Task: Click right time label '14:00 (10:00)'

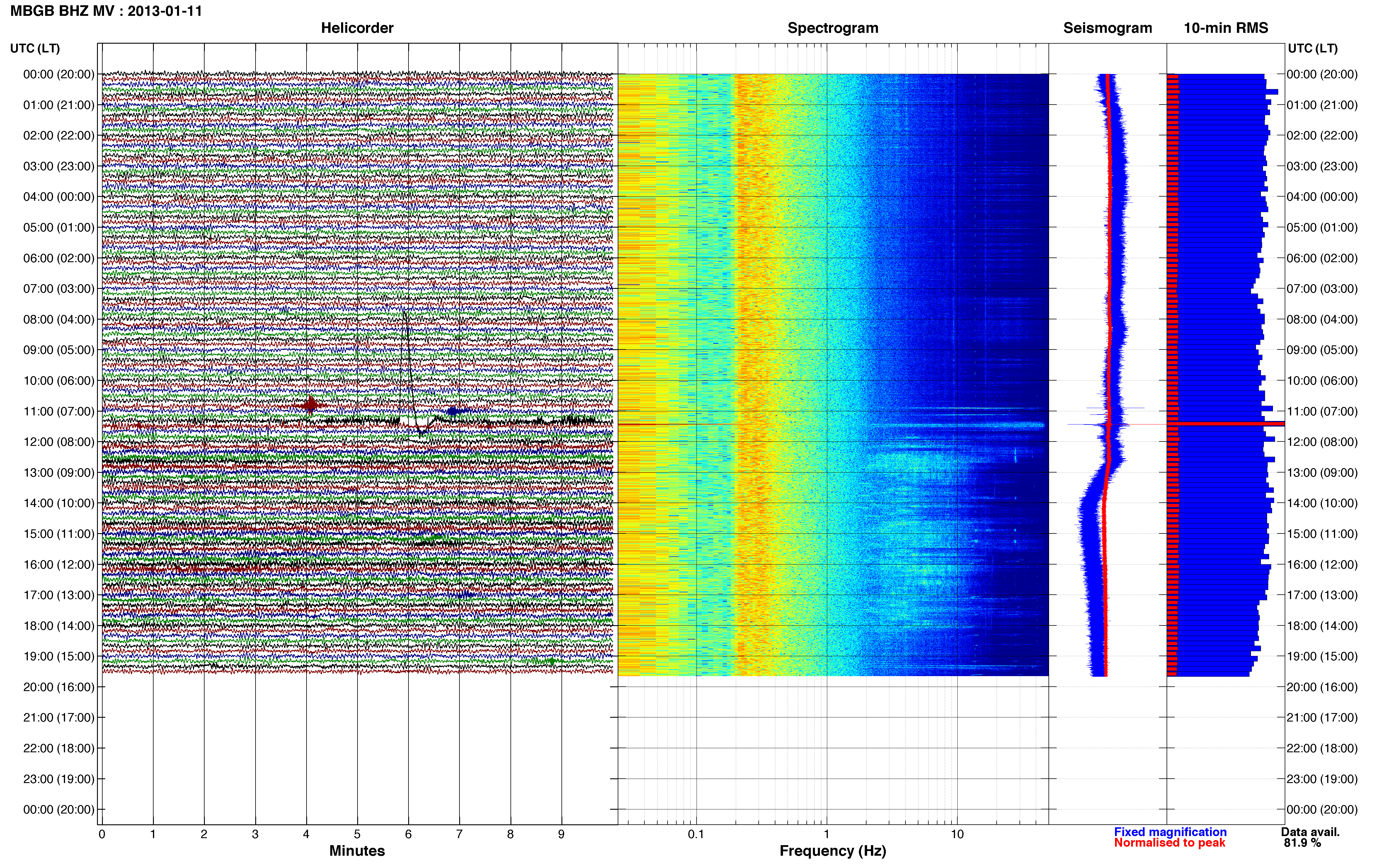Action: click(x=1322, y=504)
